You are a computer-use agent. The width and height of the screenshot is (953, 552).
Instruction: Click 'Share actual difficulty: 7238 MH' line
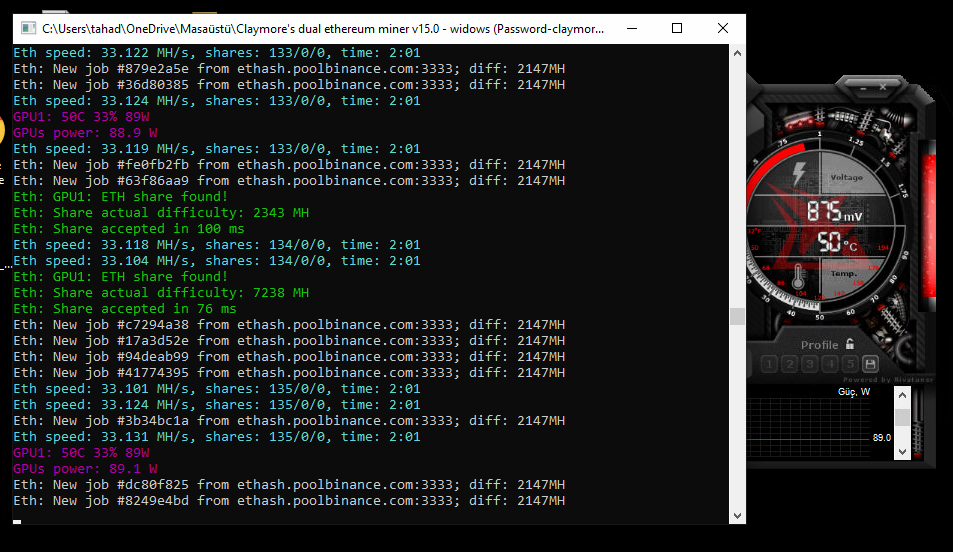[161, 292]
